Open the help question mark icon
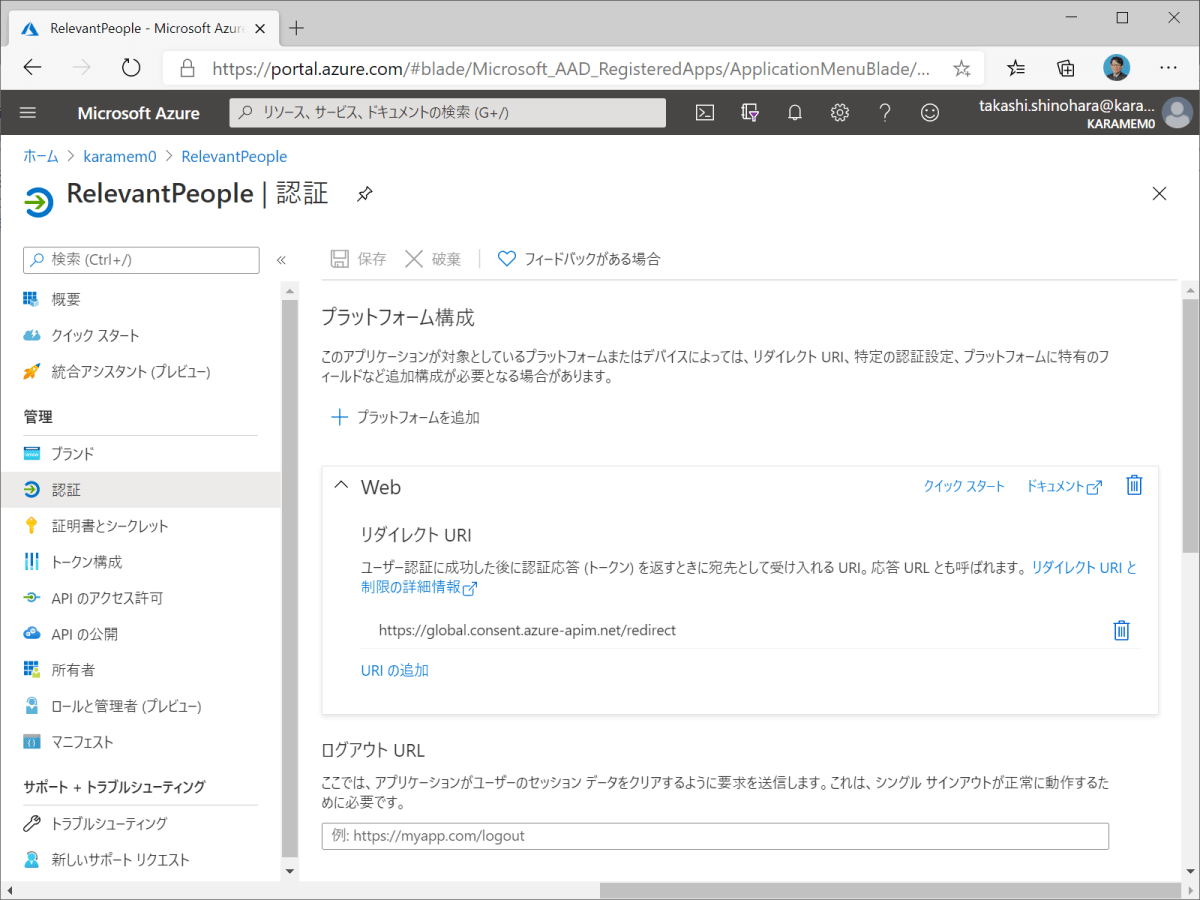Image resolution: width=1200 pixels, height=900 pixels. (885, 113)
